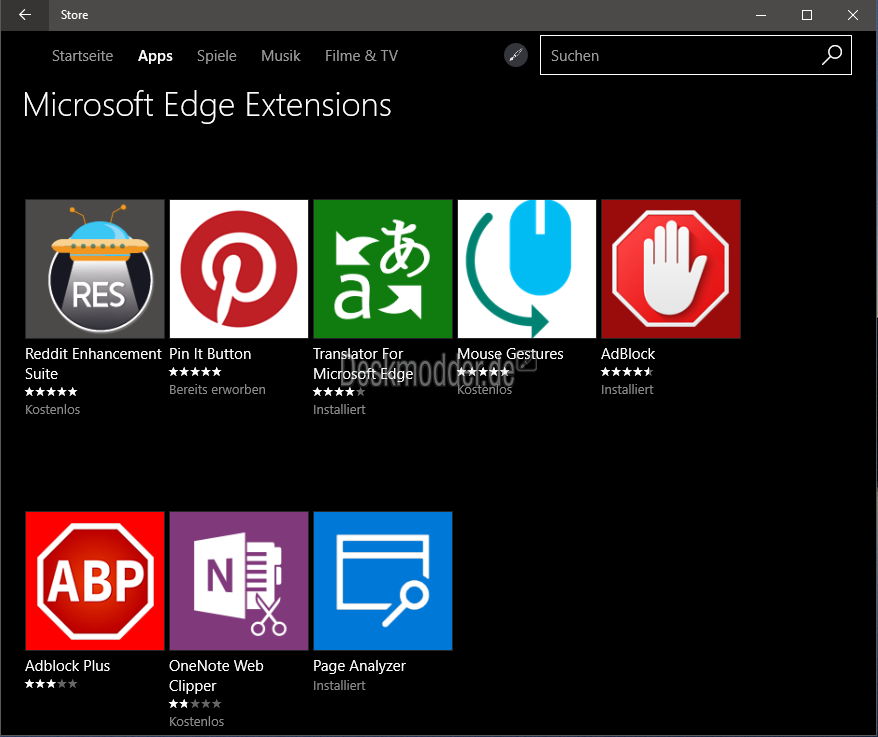Close the Store window
This screenshot has height=737, width=878.
click(x=853, y=15)
